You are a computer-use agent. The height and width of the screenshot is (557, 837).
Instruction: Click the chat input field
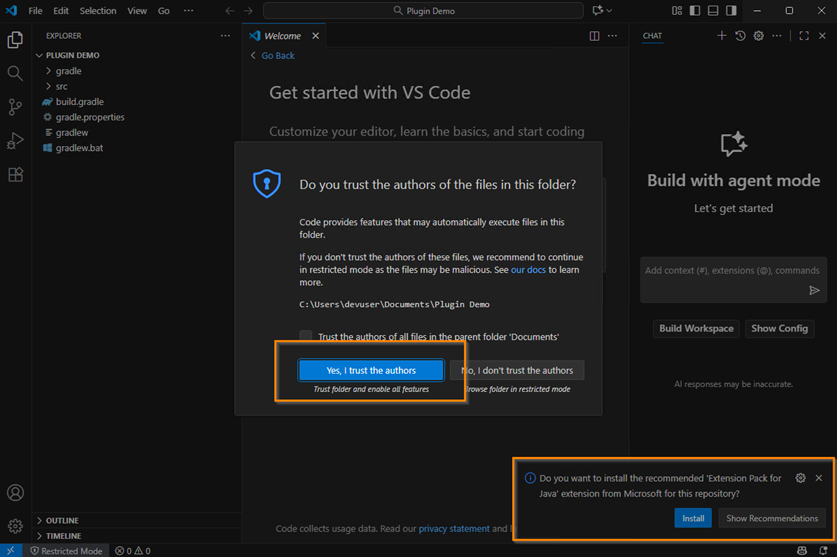[733, 280]
